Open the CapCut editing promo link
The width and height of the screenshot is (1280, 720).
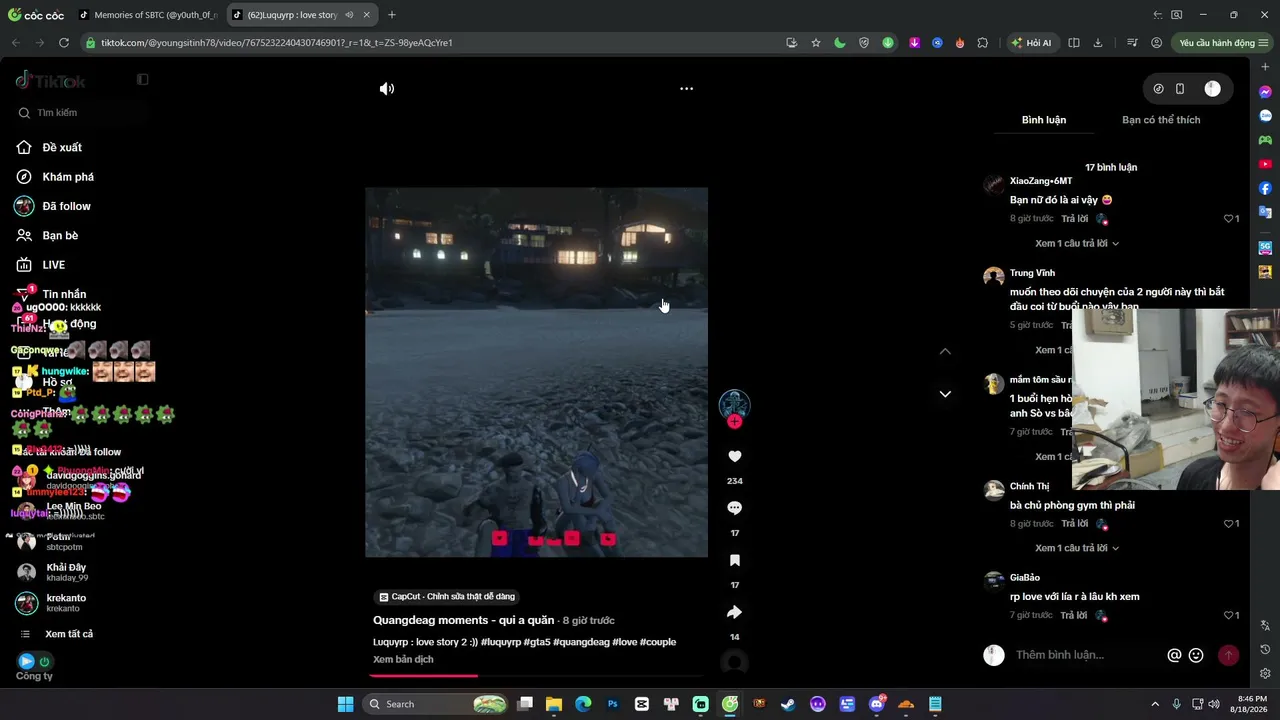click(447, 597)
